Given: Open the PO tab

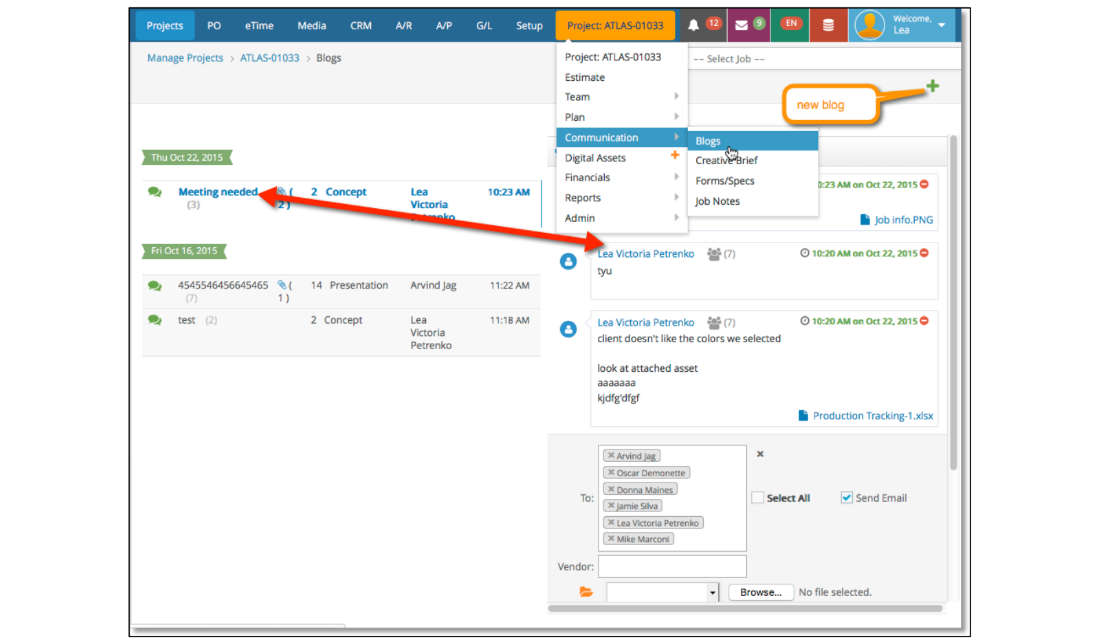Looking at the screenshot, I should click(213, 25).
